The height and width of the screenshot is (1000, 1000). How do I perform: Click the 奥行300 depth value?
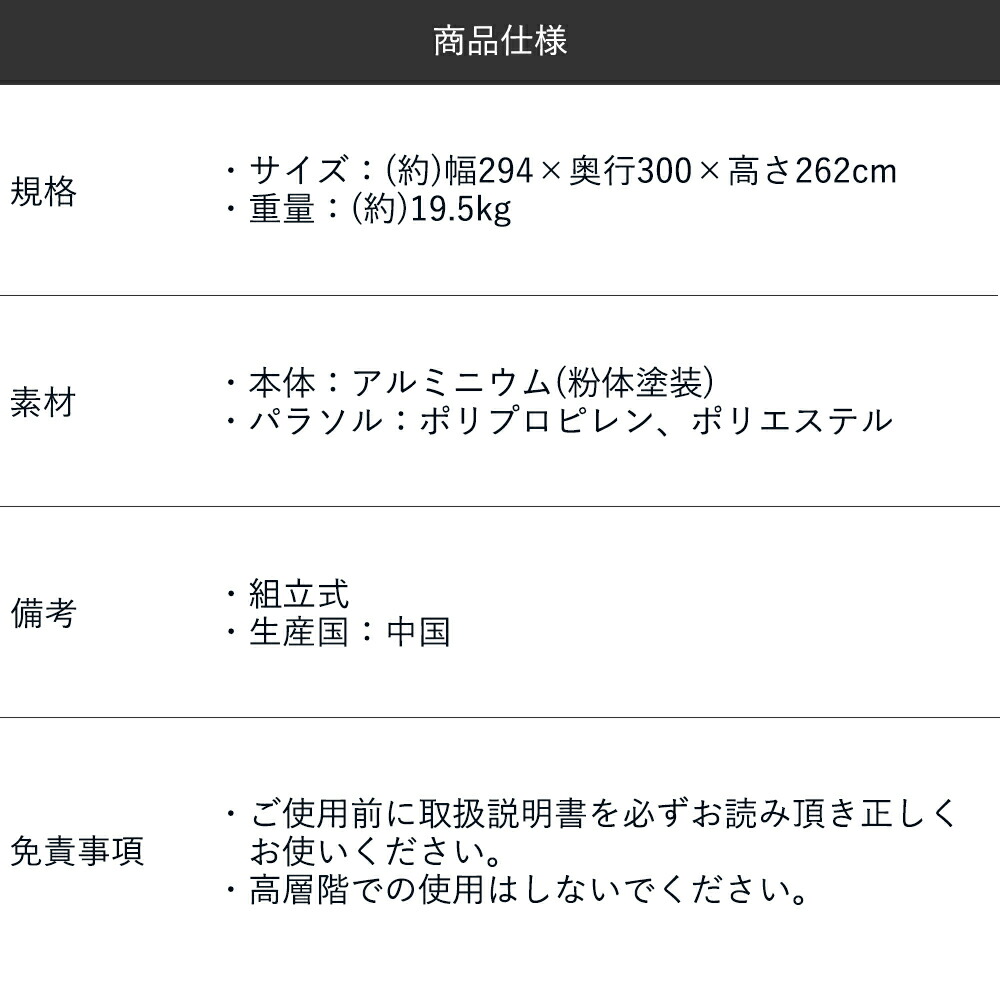pyautogui.click(x=630, y=171)
